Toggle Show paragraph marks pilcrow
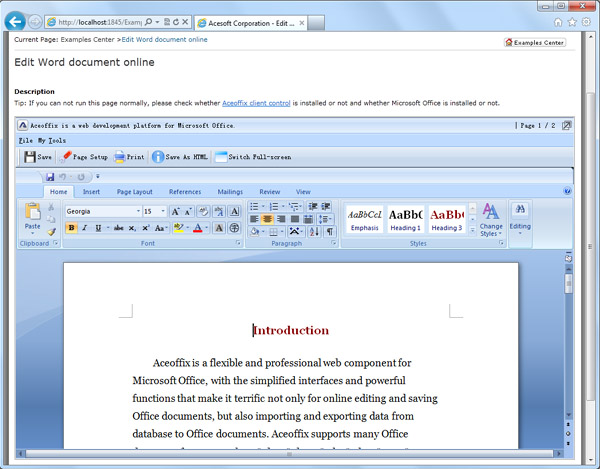Image resolution: width=600 pixels, height=469 pixels. pyautogui.click(x=329, y=231)
